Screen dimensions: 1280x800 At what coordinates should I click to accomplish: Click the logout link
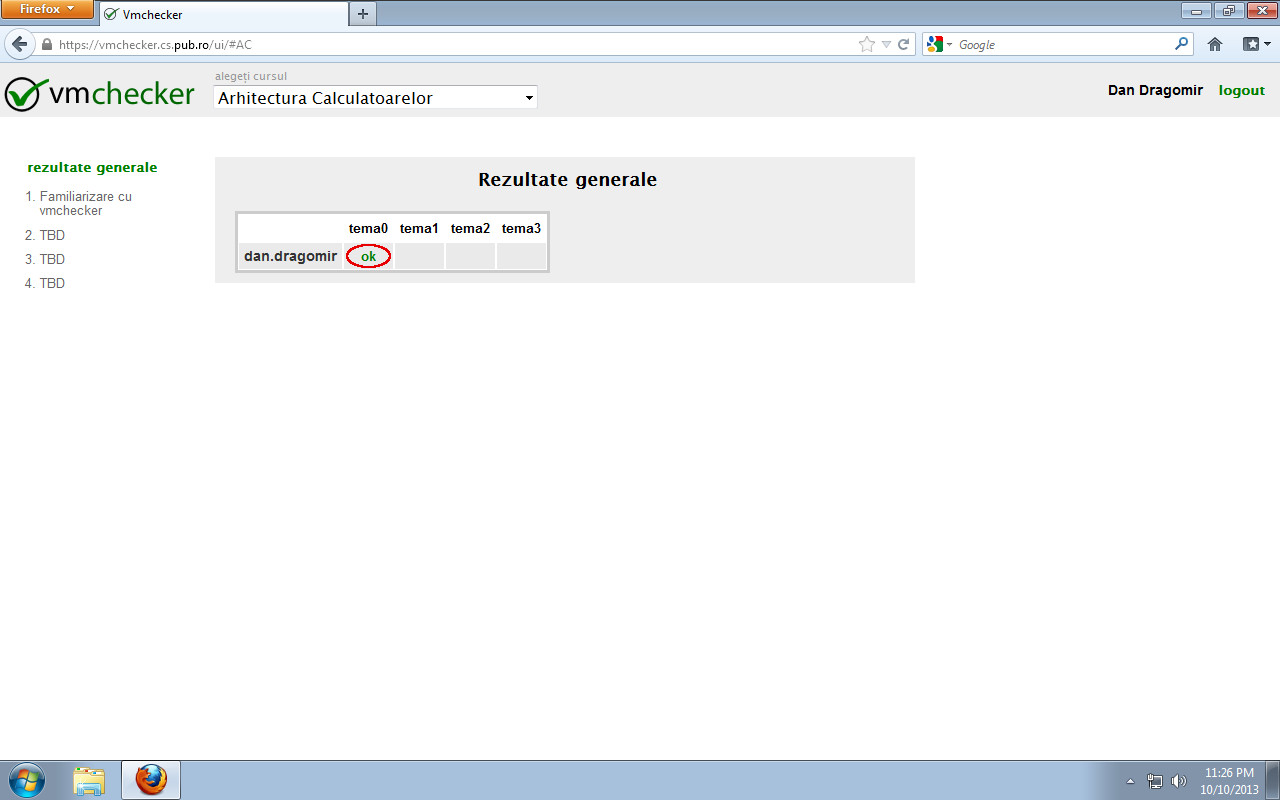1241,90
